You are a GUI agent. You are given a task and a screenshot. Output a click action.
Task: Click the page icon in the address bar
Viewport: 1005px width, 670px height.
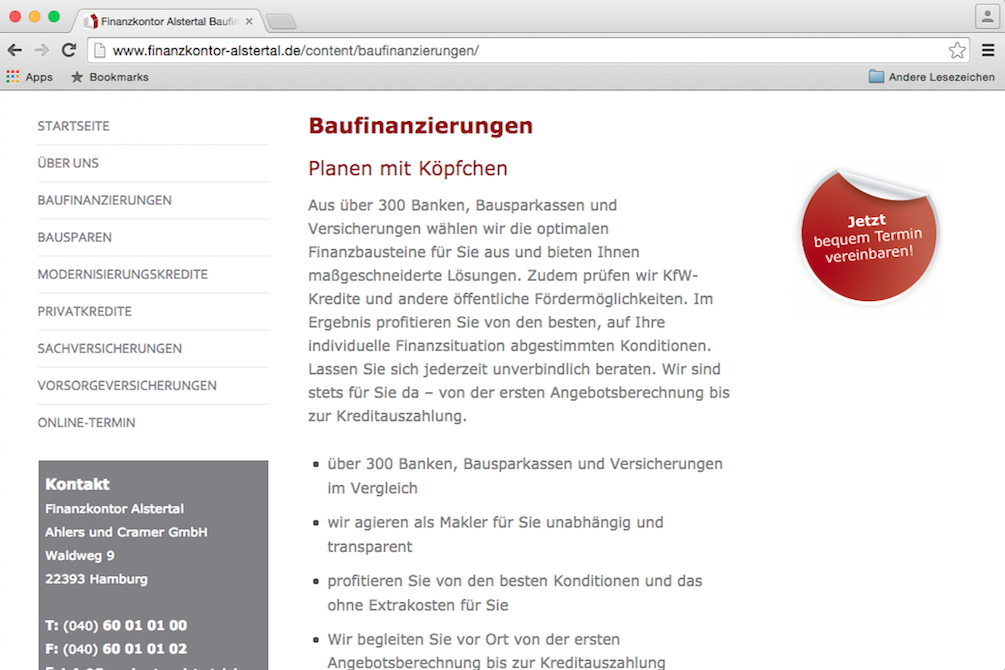[99, 50]
